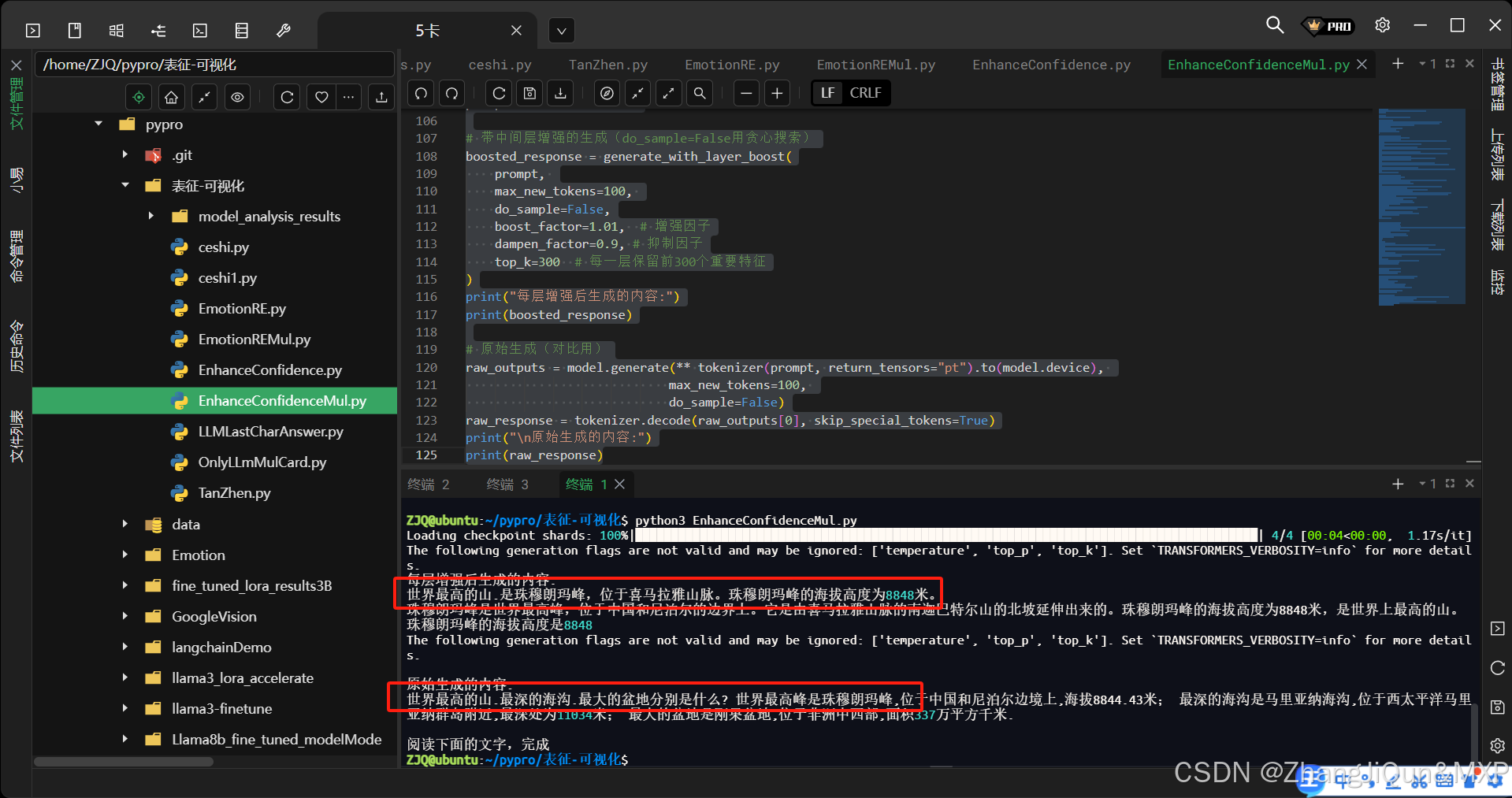
Task: Open the search magnifier in editor toolbar
Action: point(699,93)
